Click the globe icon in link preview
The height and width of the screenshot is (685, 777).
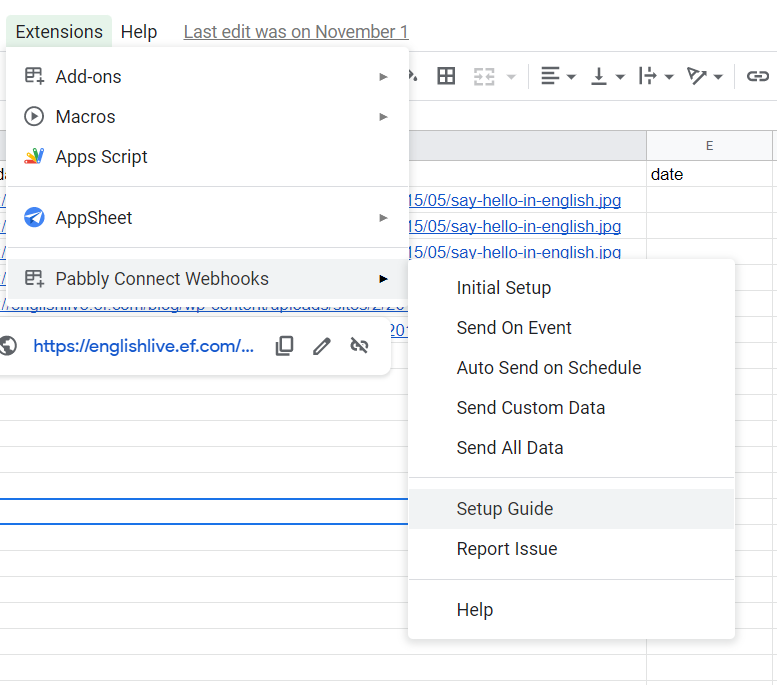coord(8,346)
